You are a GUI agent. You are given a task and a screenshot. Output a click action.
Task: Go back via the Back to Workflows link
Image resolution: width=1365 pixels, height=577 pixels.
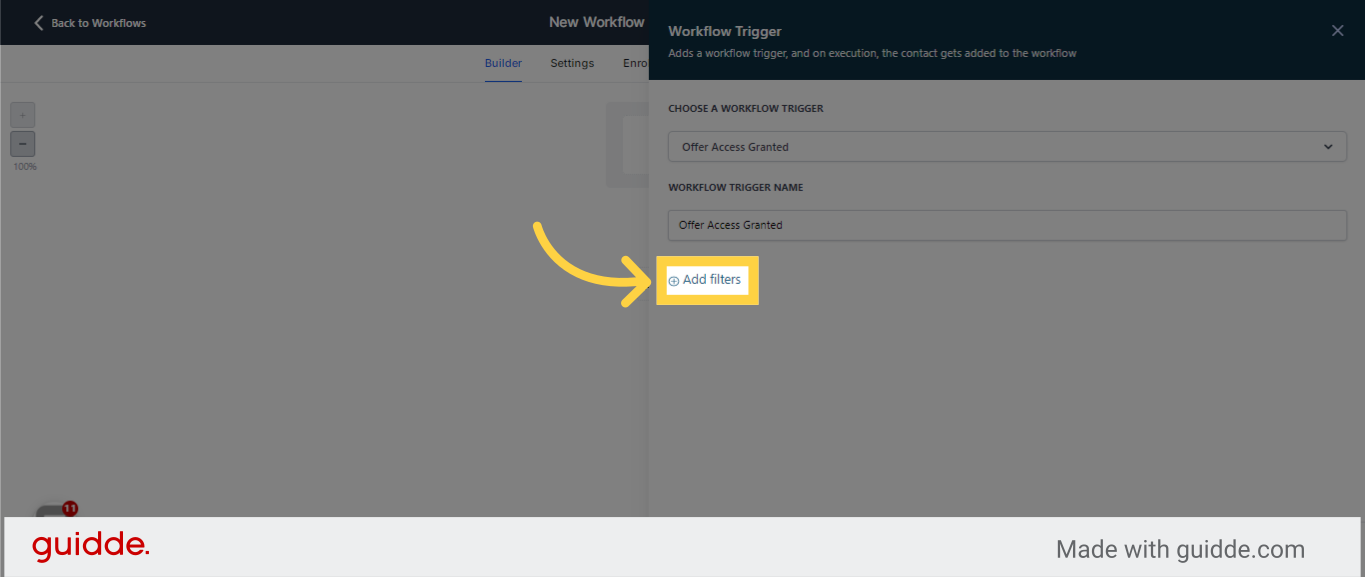[x=89, y=22]
